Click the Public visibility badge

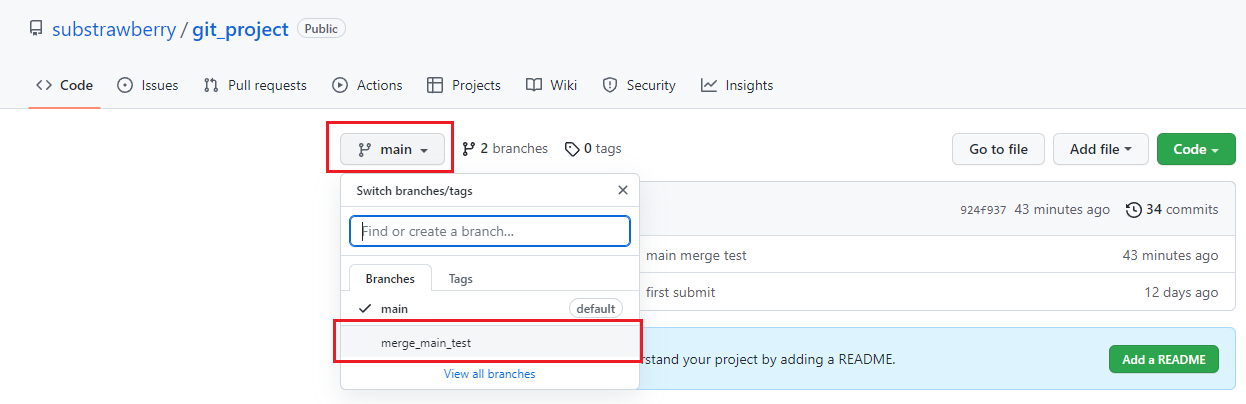[x=321, y=29]
